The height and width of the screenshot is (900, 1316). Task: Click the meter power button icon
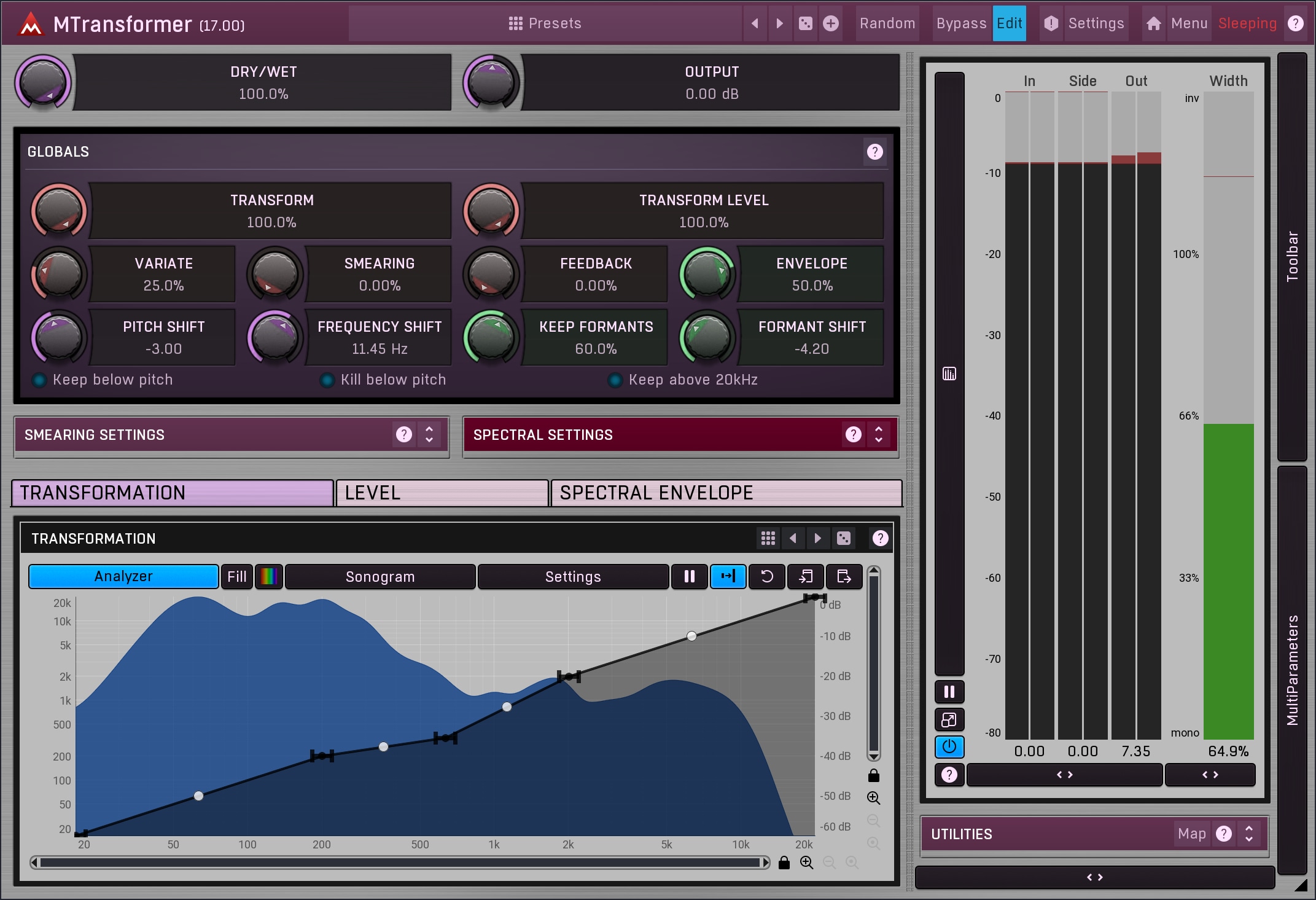tap(949, 746)
